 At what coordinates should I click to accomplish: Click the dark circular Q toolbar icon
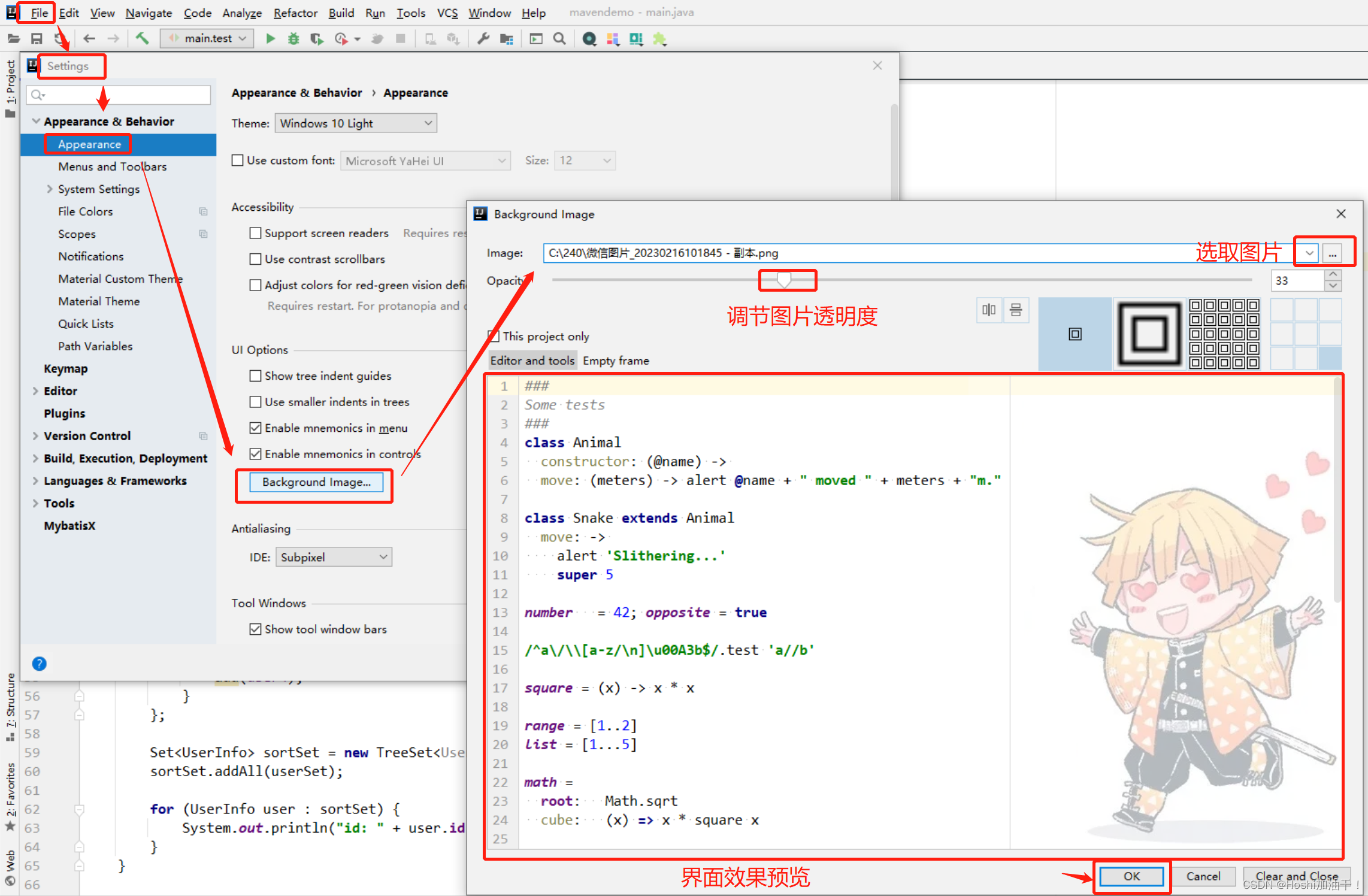[x=589, y=39]
